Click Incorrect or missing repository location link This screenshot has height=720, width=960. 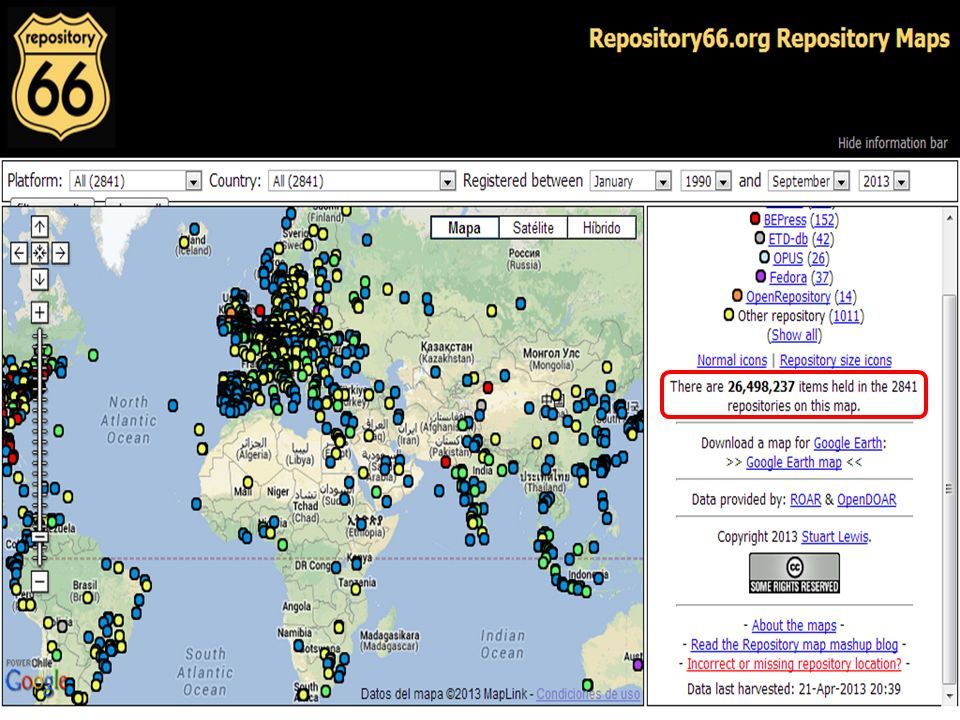click(794, 664)
